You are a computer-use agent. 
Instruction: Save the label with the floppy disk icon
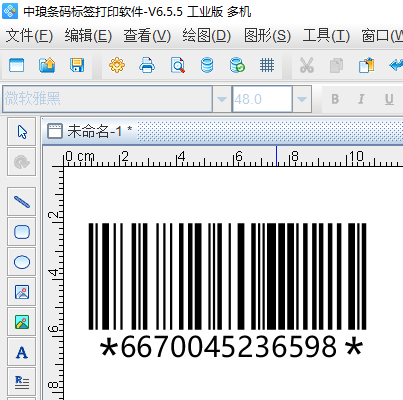[x=77, y=65]
